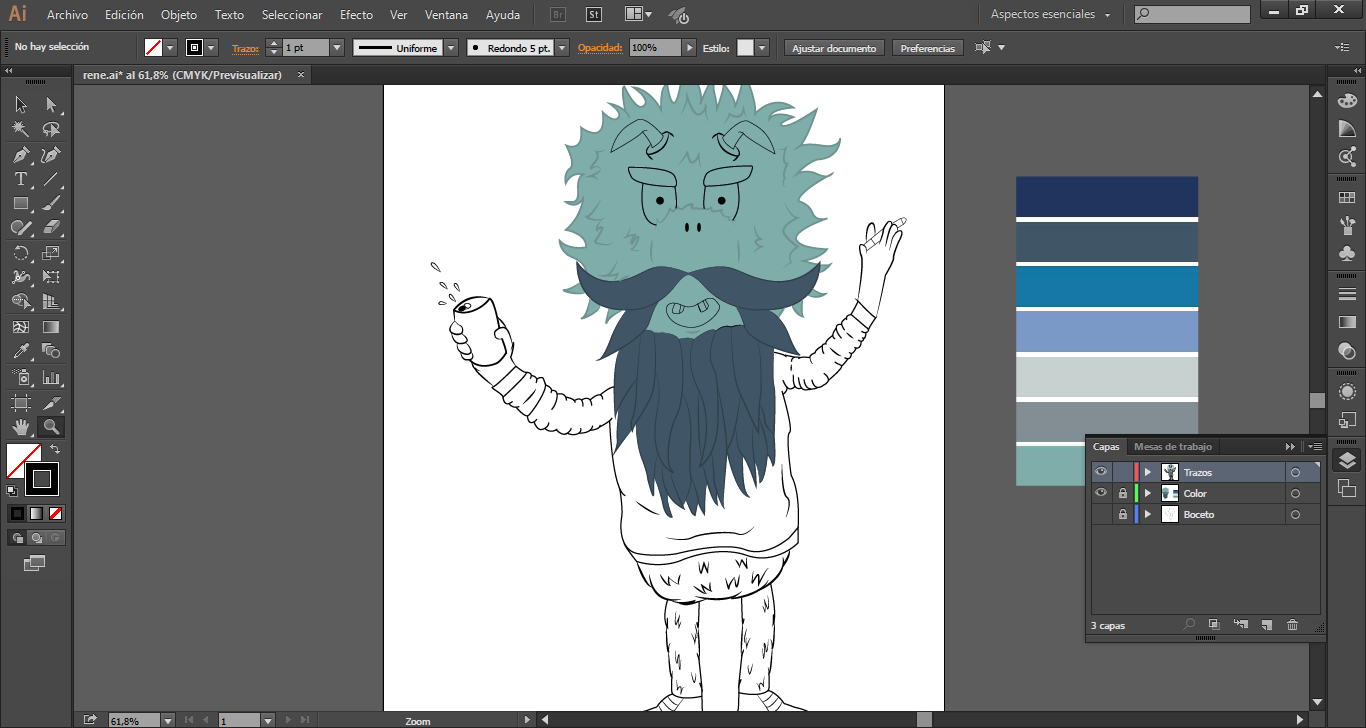Viewport: 1366px width, 728px height.
Task: Create new layer in Capas panel
Action: (x=1266, y=625)
